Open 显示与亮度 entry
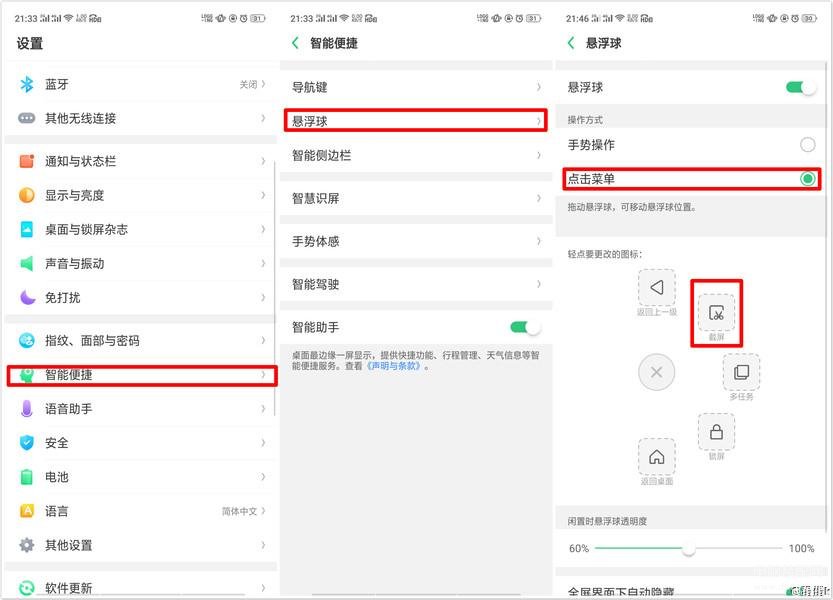 click(141, 195)
